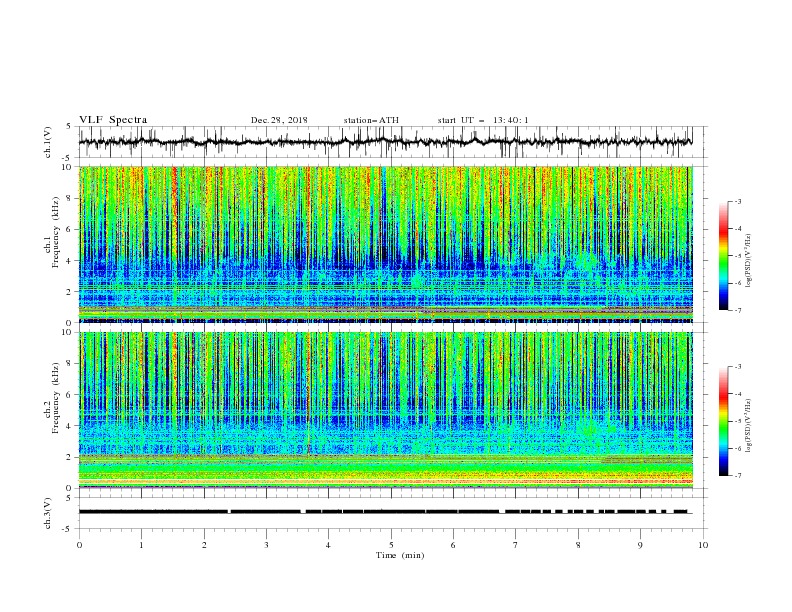This screenshot has width=792, height=612.
Task: Click time-axis tick label "5"
Action: (391, 545)
